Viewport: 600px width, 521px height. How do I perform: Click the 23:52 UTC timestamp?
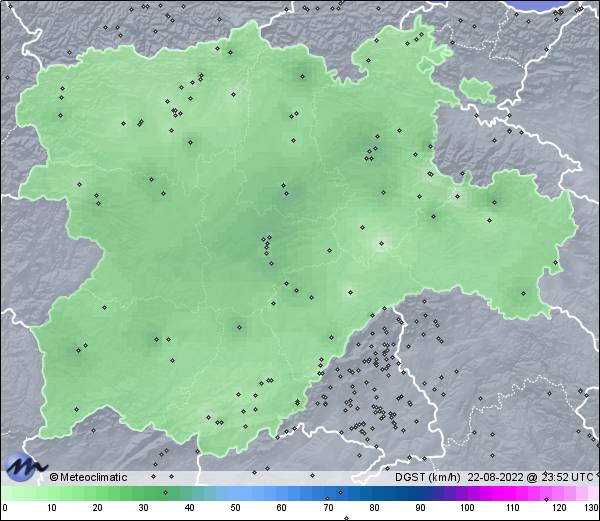coord(567,477)
